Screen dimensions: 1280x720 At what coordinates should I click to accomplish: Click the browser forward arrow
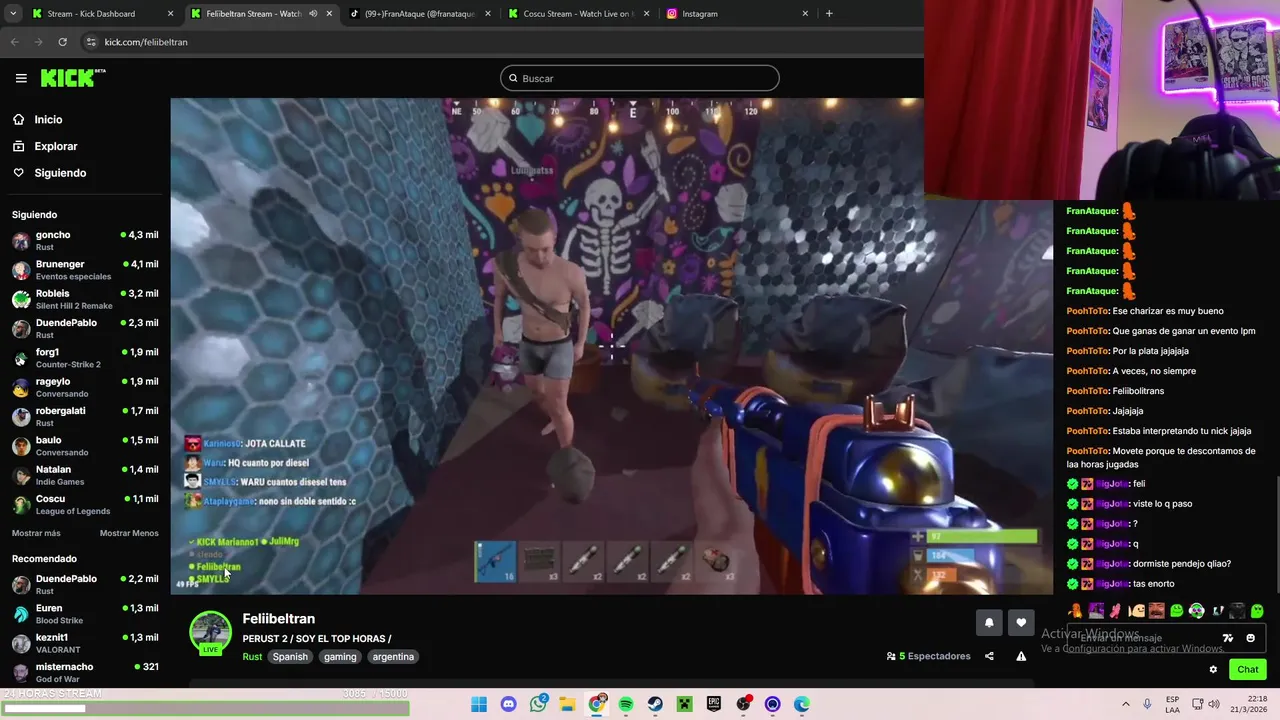pyautogui.click(x=38, y=42)
